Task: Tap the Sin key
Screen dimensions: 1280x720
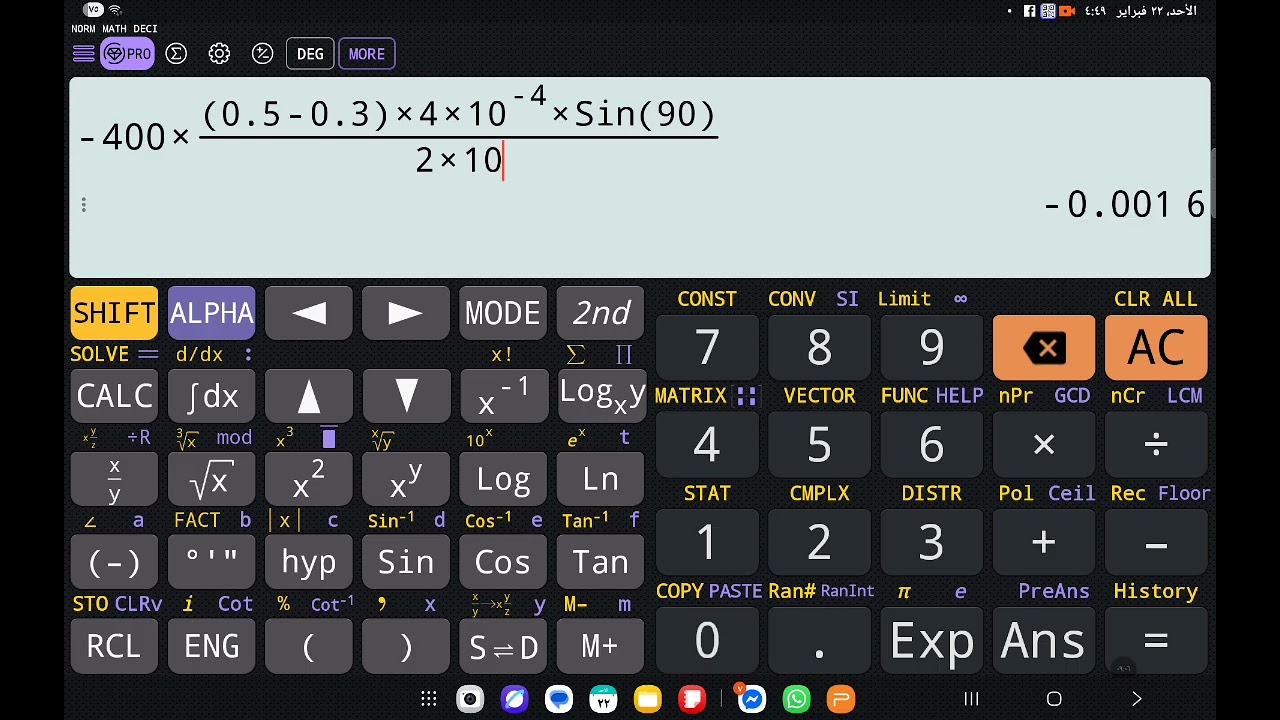Action: click(x=406, y=563)
